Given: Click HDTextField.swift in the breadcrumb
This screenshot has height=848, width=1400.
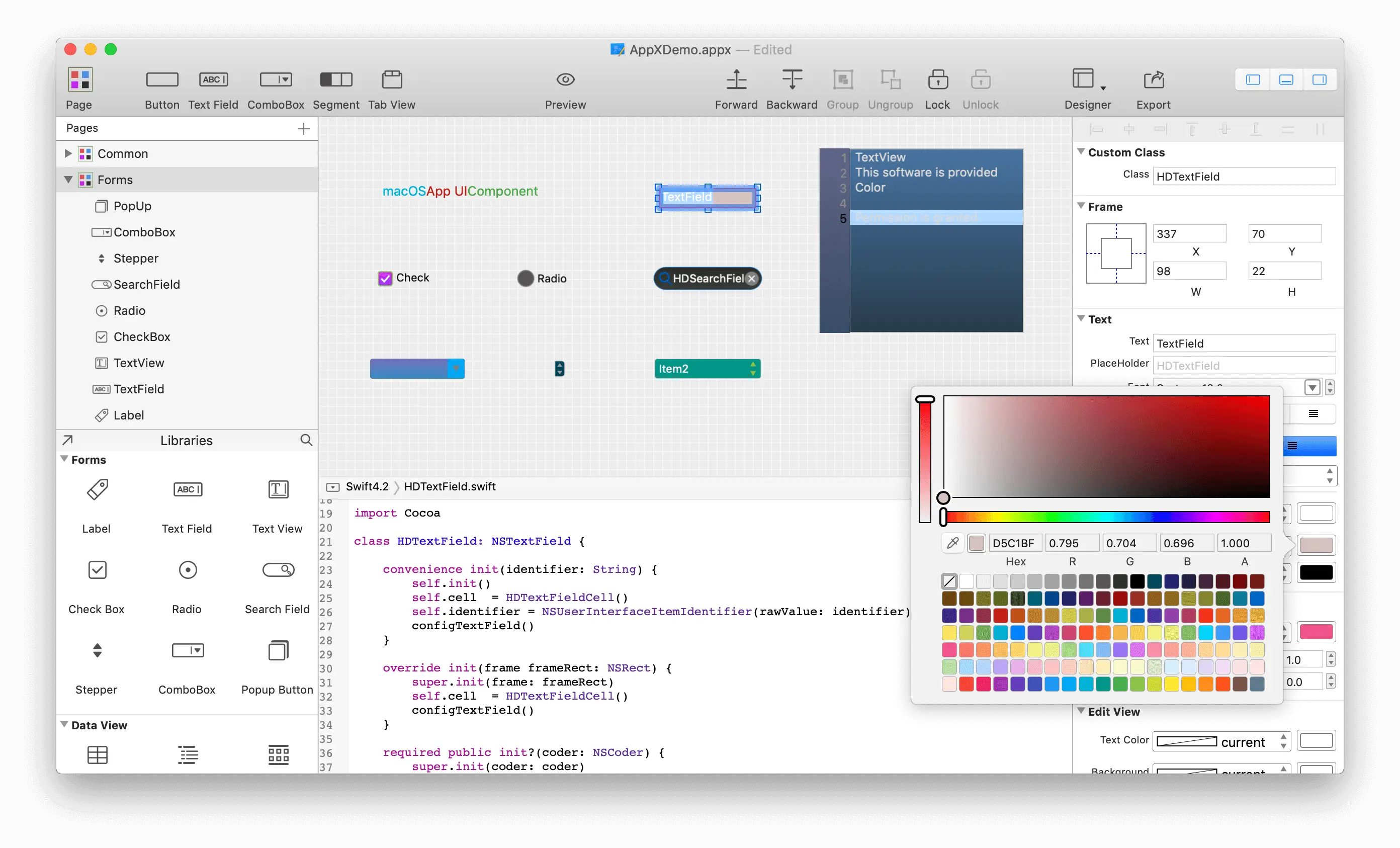Looking at the screenshot, I should coord(450,486).
